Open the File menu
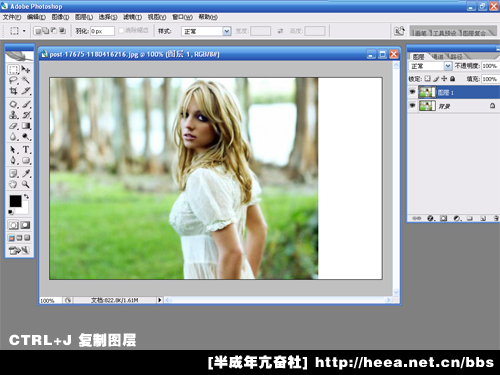Image resolution: width=500 pixels, height=375 pixels. (x=12, y=17)
